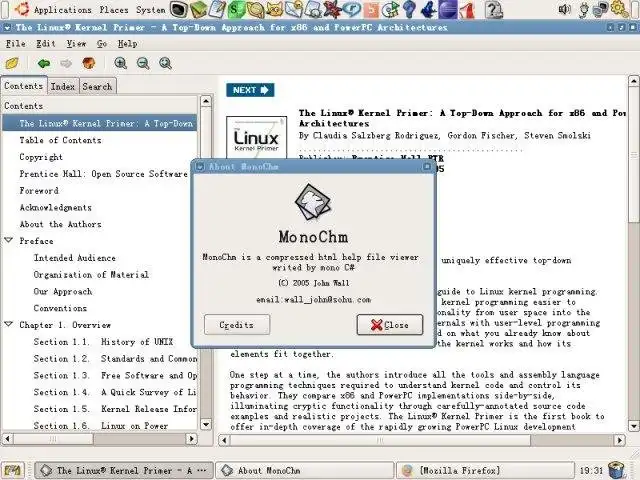Open the volume speaker tray icon
Screen dimensions: 640x480
(564, 9)
